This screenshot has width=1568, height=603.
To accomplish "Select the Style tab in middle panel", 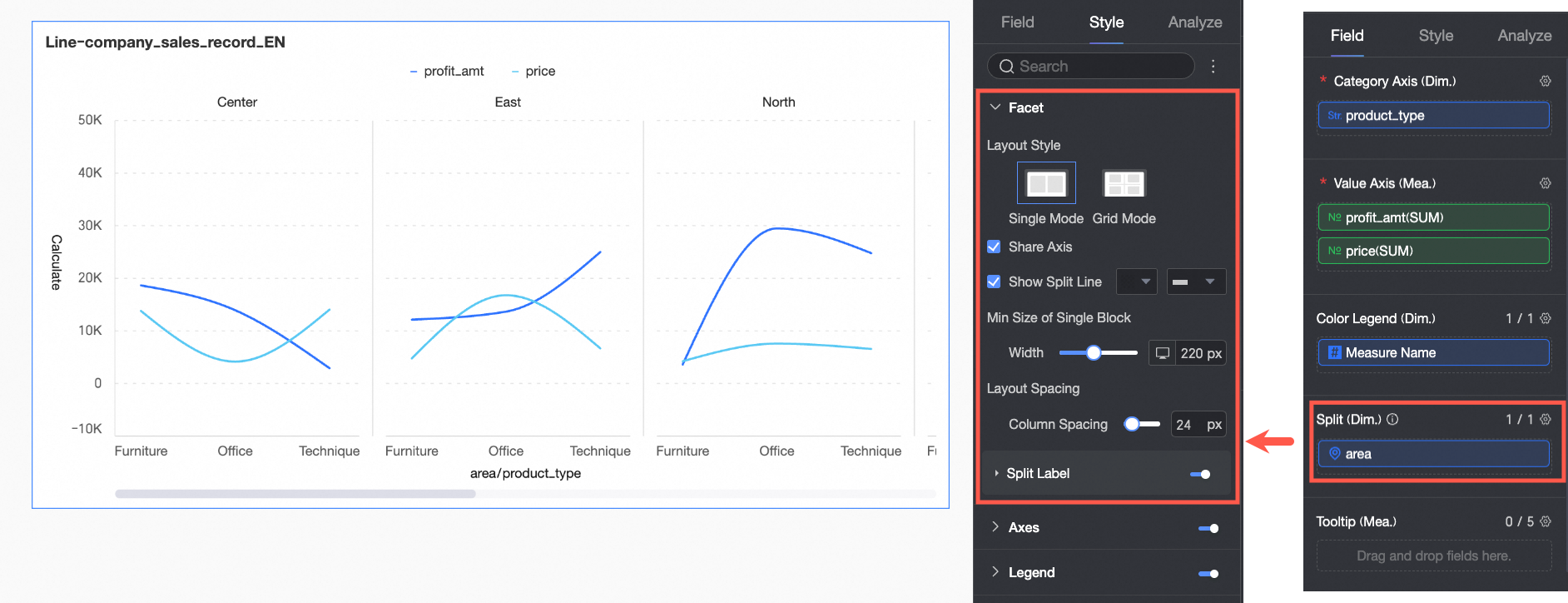I will [1106, 22].
